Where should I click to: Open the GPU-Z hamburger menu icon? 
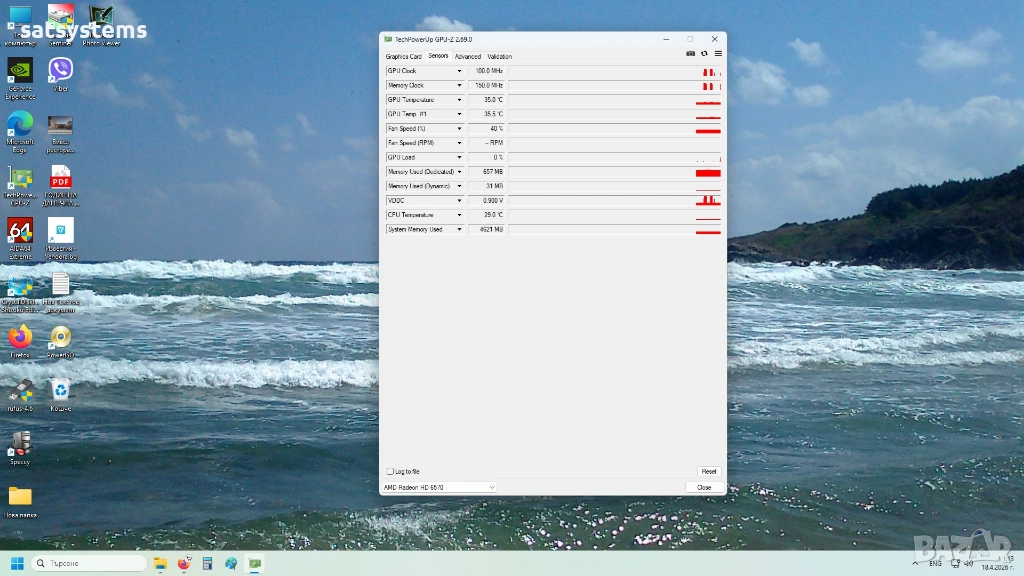click(718, 54)
